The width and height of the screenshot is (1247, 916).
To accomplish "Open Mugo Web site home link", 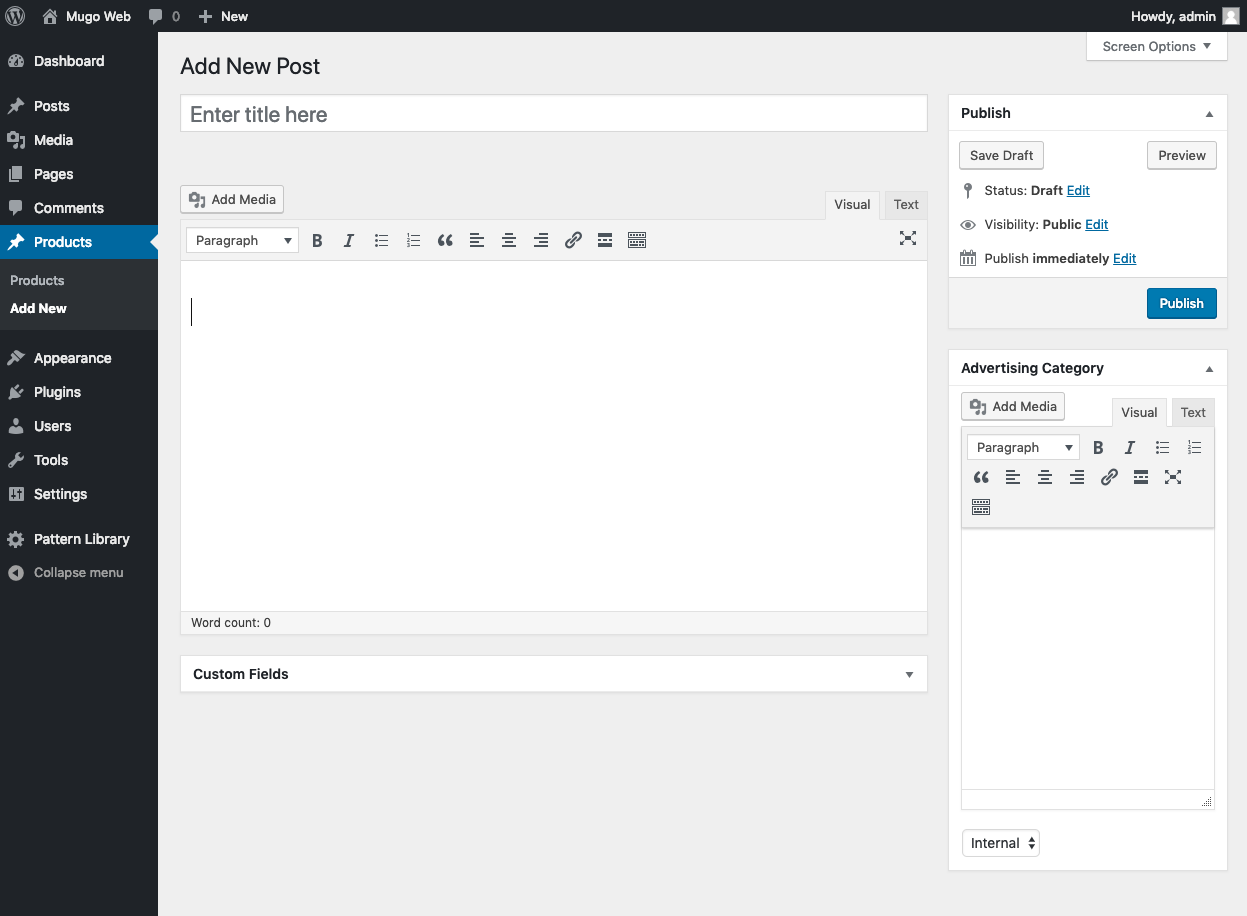I will point(86,16).
